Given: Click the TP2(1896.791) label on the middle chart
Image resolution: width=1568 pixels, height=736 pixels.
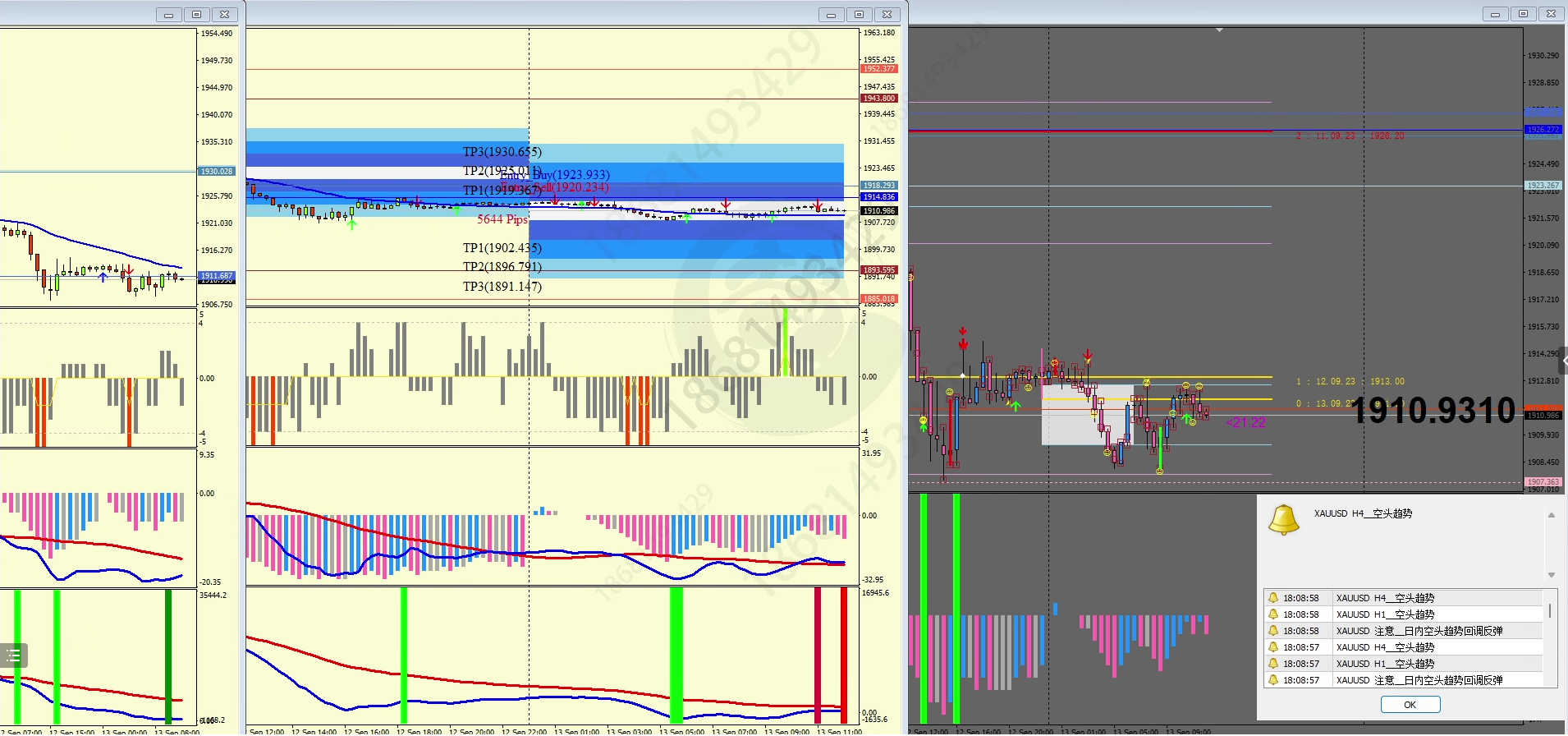Looking at the screenshot, I should pyautogui.click(x=502, y=267).
